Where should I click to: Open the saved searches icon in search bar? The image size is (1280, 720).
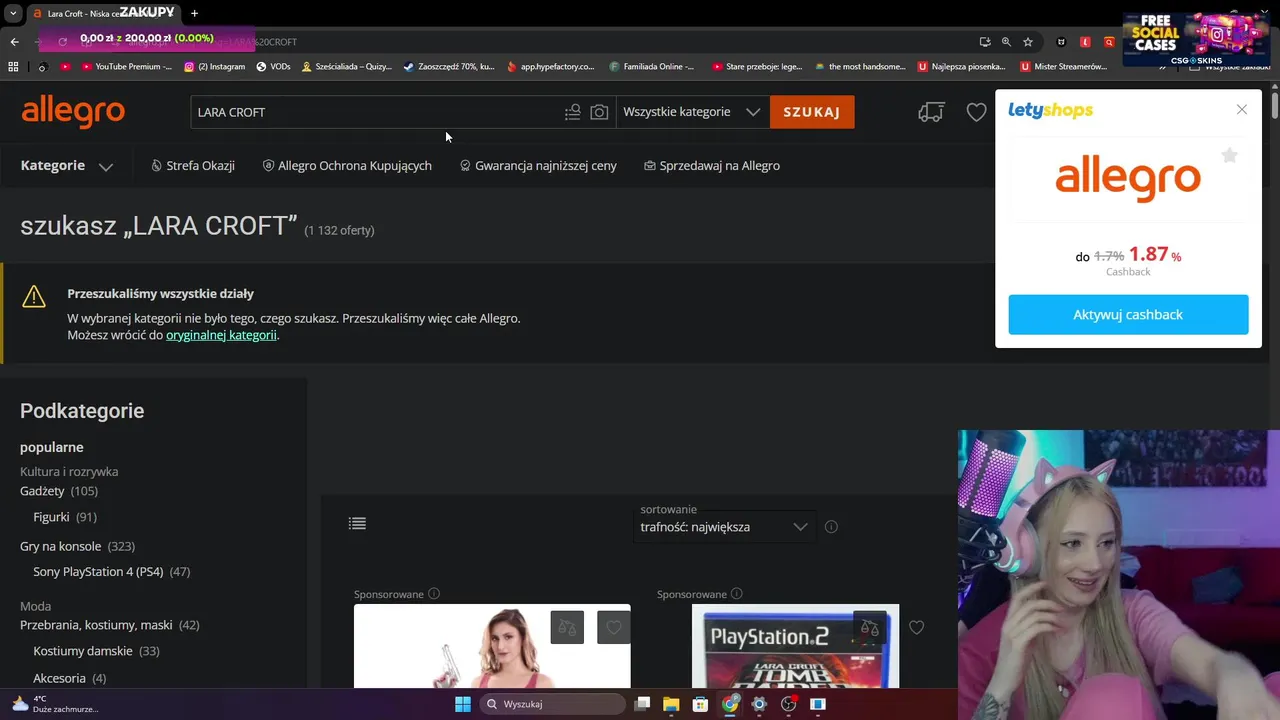pyautogui.click(x=572, y=112)
